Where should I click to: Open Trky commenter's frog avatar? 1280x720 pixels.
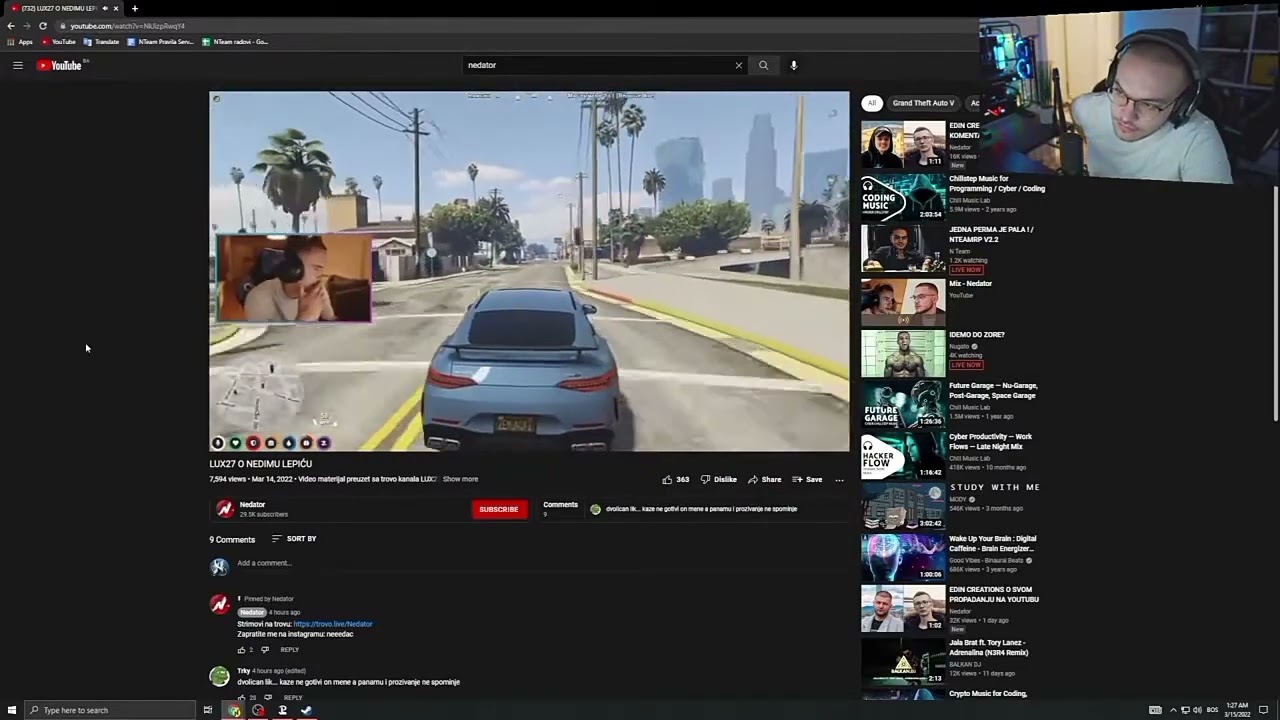tap(219, 677)
